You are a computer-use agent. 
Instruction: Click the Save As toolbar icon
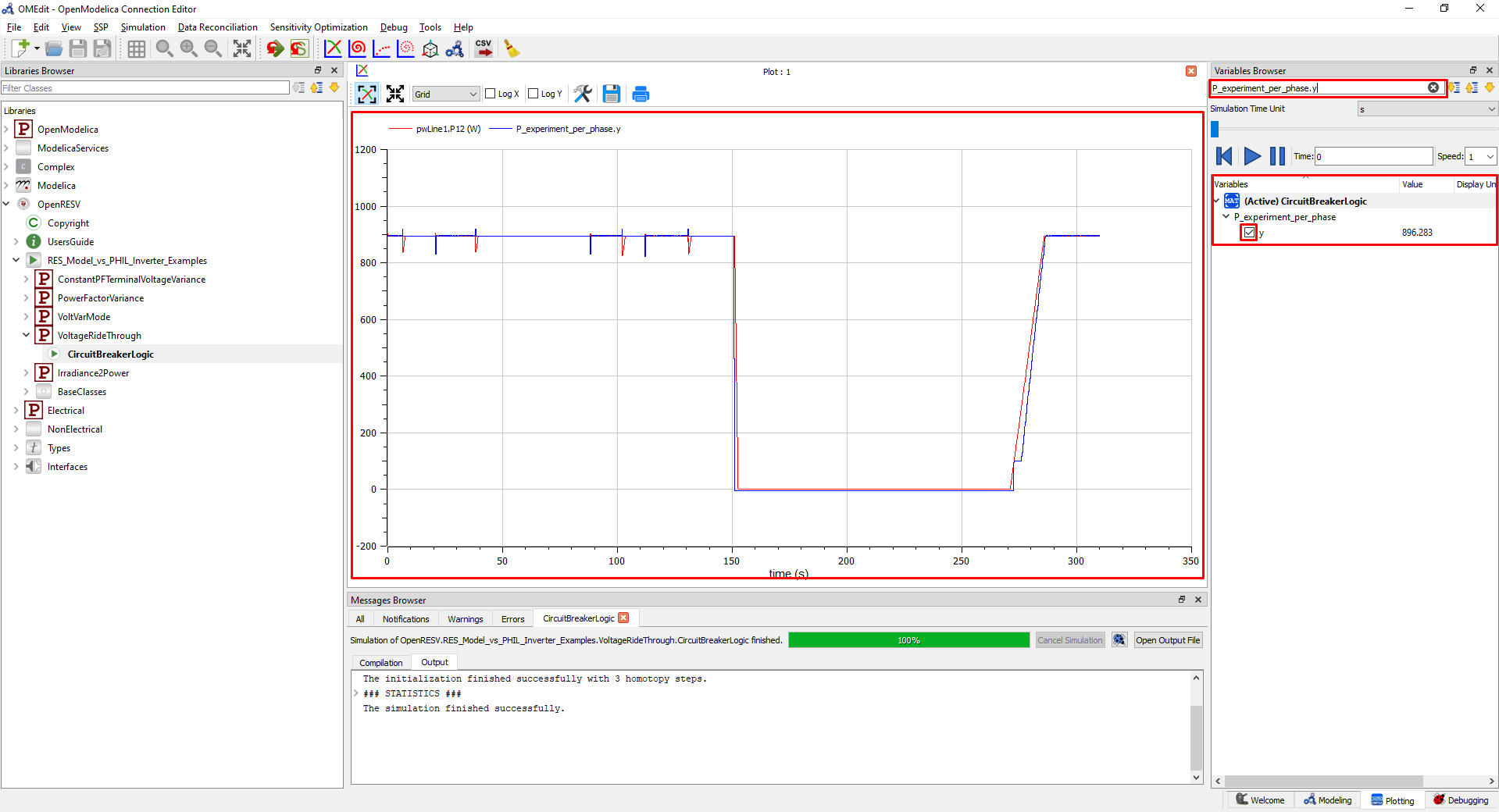(102, 48)
